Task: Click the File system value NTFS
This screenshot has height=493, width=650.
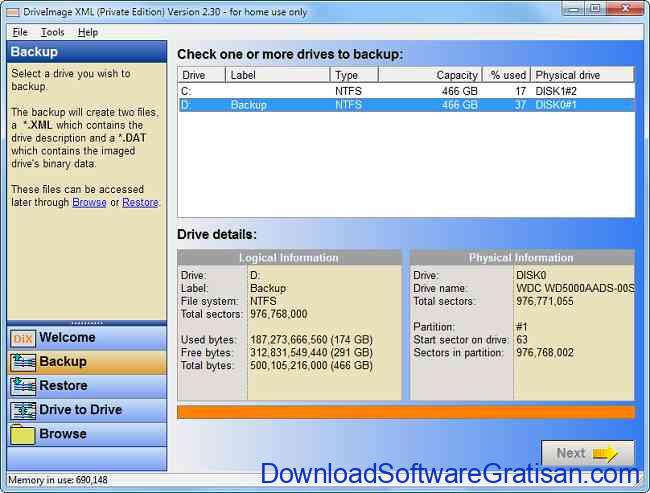Action: (263, 301)
